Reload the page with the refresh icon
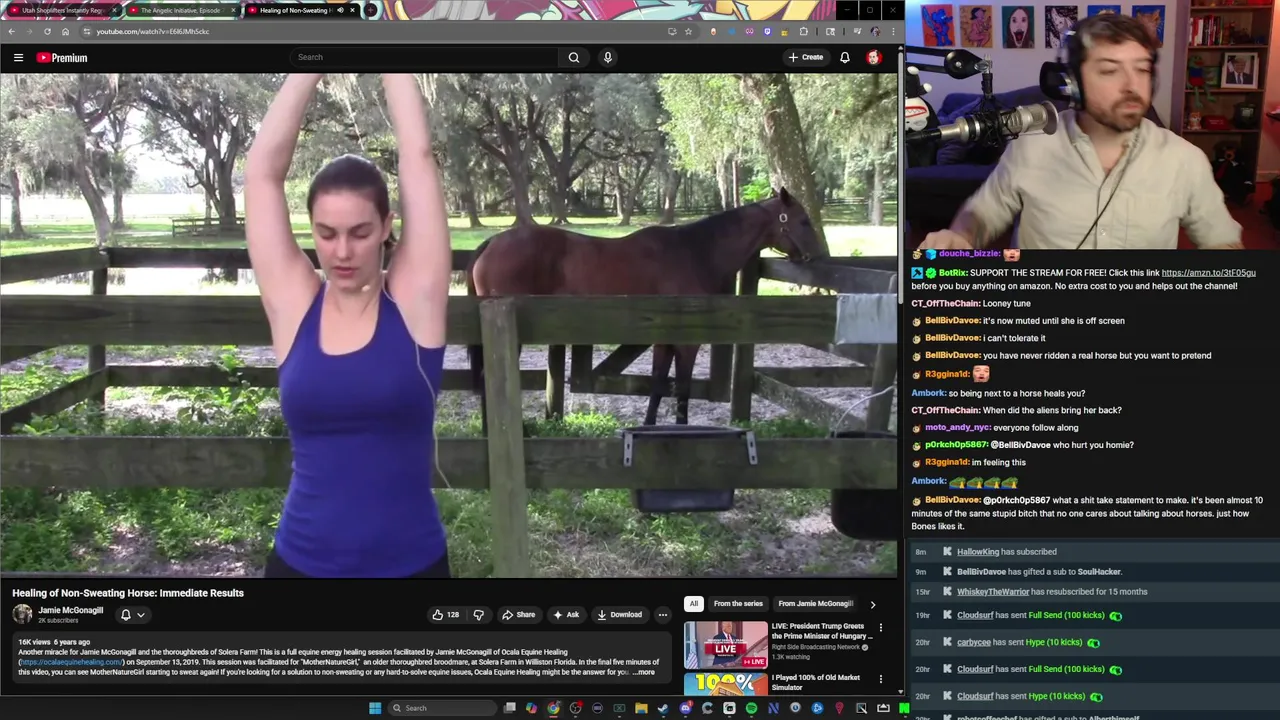The width and height of the screenshot is (1280, 720). pos(47,31)
